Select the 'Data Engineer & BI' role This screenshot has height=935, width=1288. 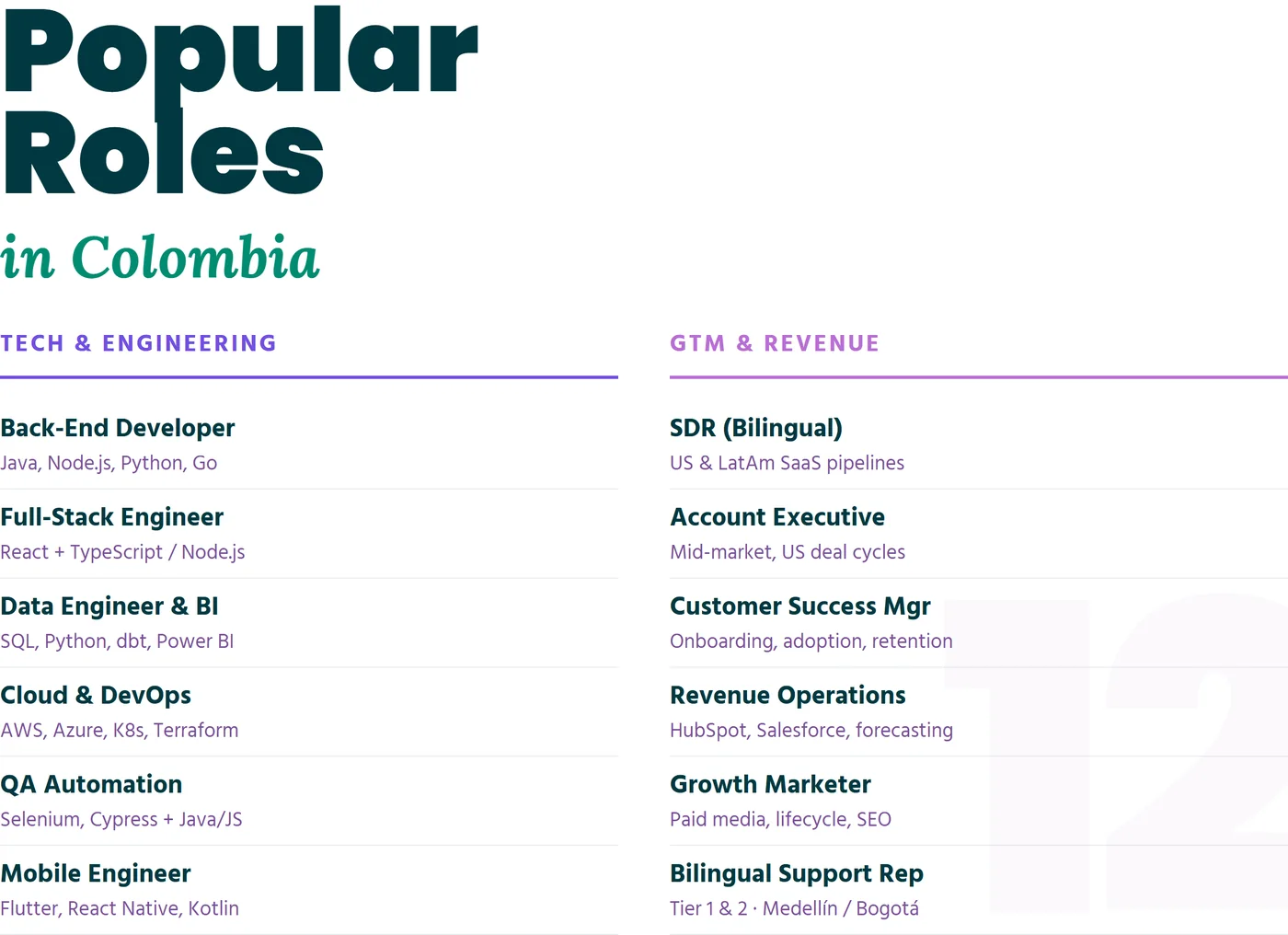(109, 606)
